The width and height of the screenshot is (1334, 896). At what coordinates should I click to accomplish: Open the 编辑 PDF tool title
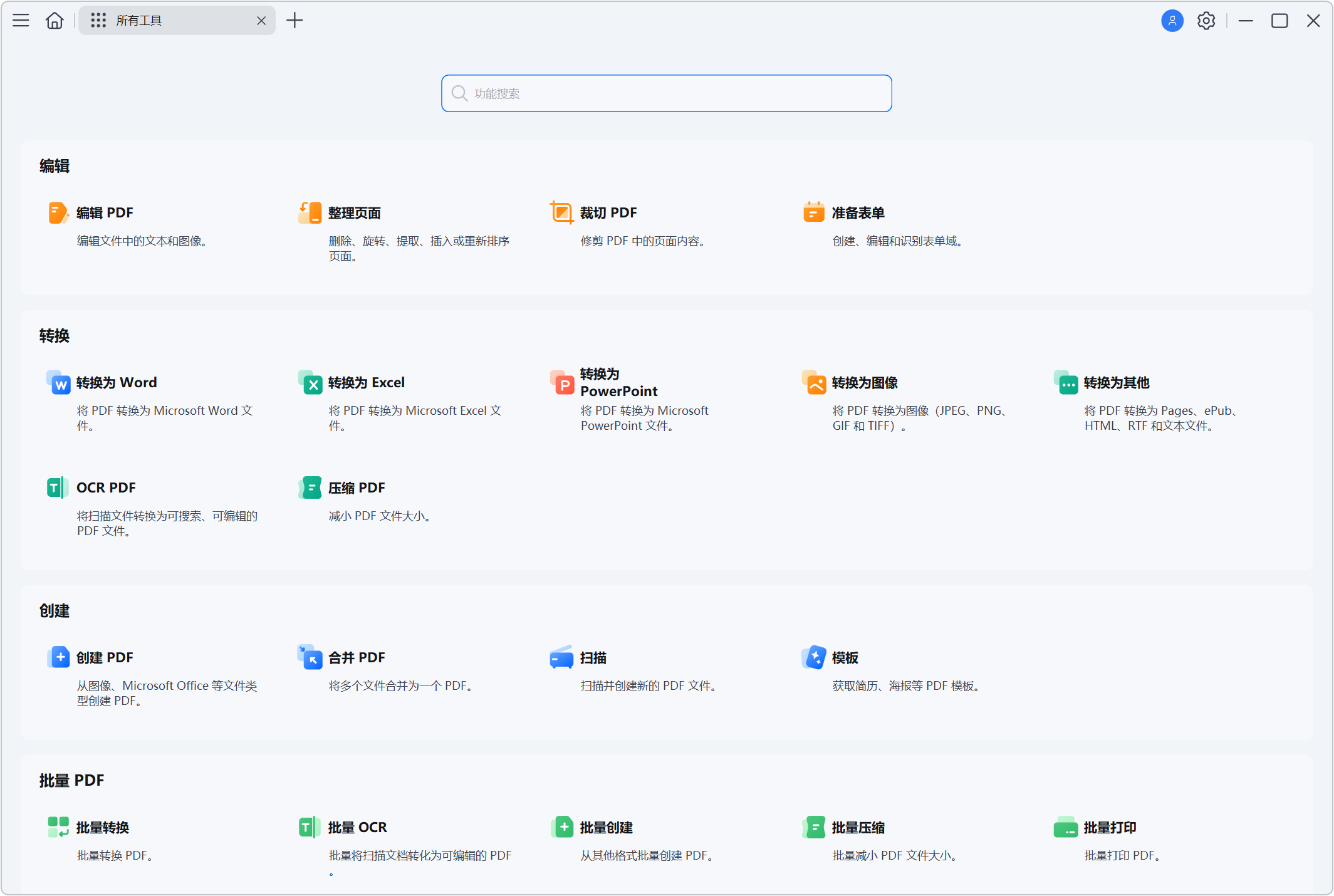point(105,213)
